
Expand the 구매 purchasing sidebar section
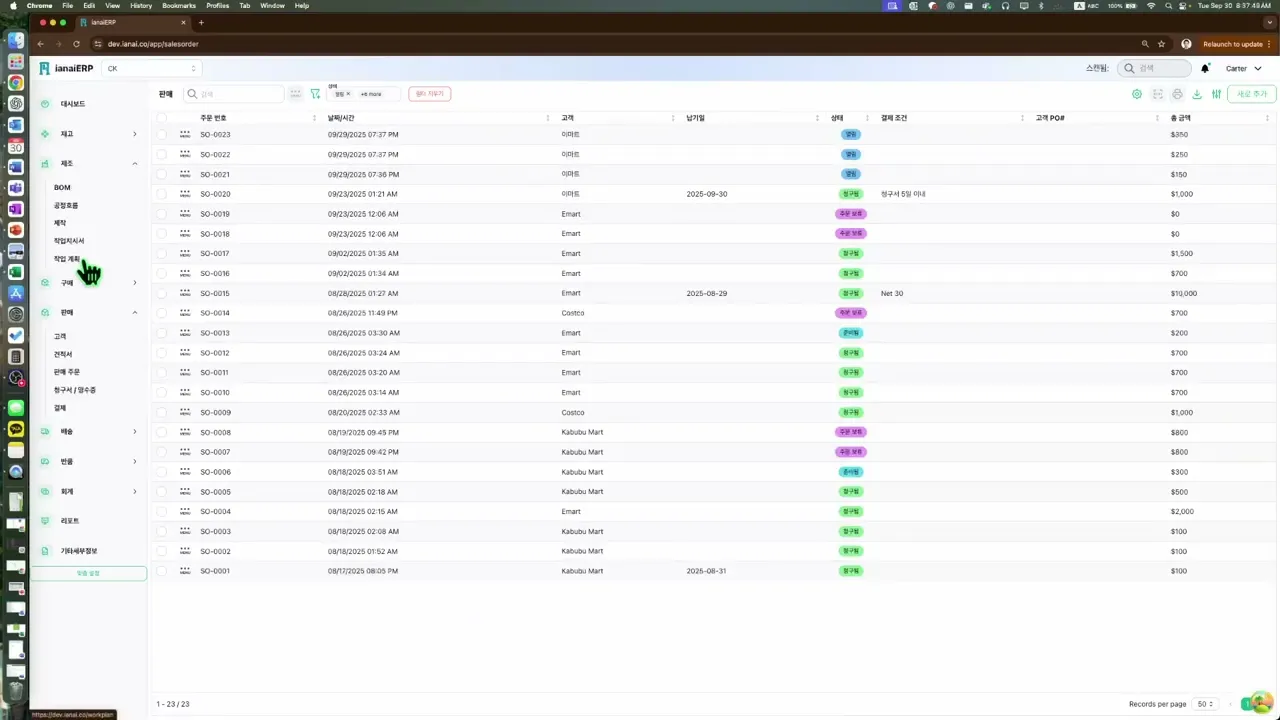coord(135,283)
